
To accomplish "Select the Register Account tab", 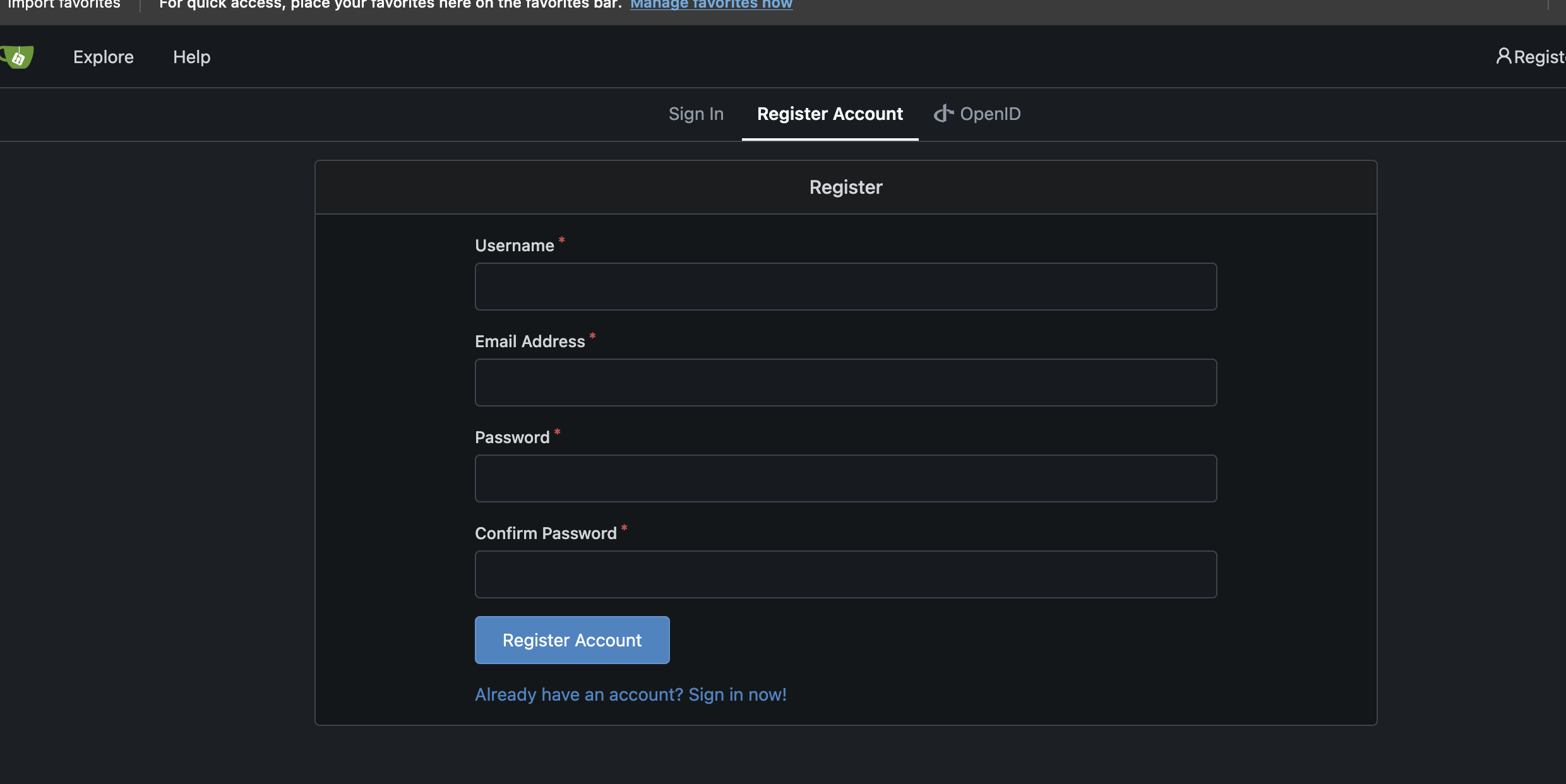I will click(830, 114).
